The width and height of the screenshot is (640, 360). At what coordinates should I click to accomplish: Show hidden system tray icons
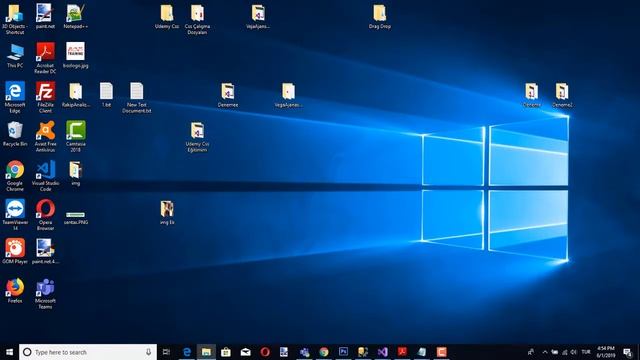pos(544,352)
